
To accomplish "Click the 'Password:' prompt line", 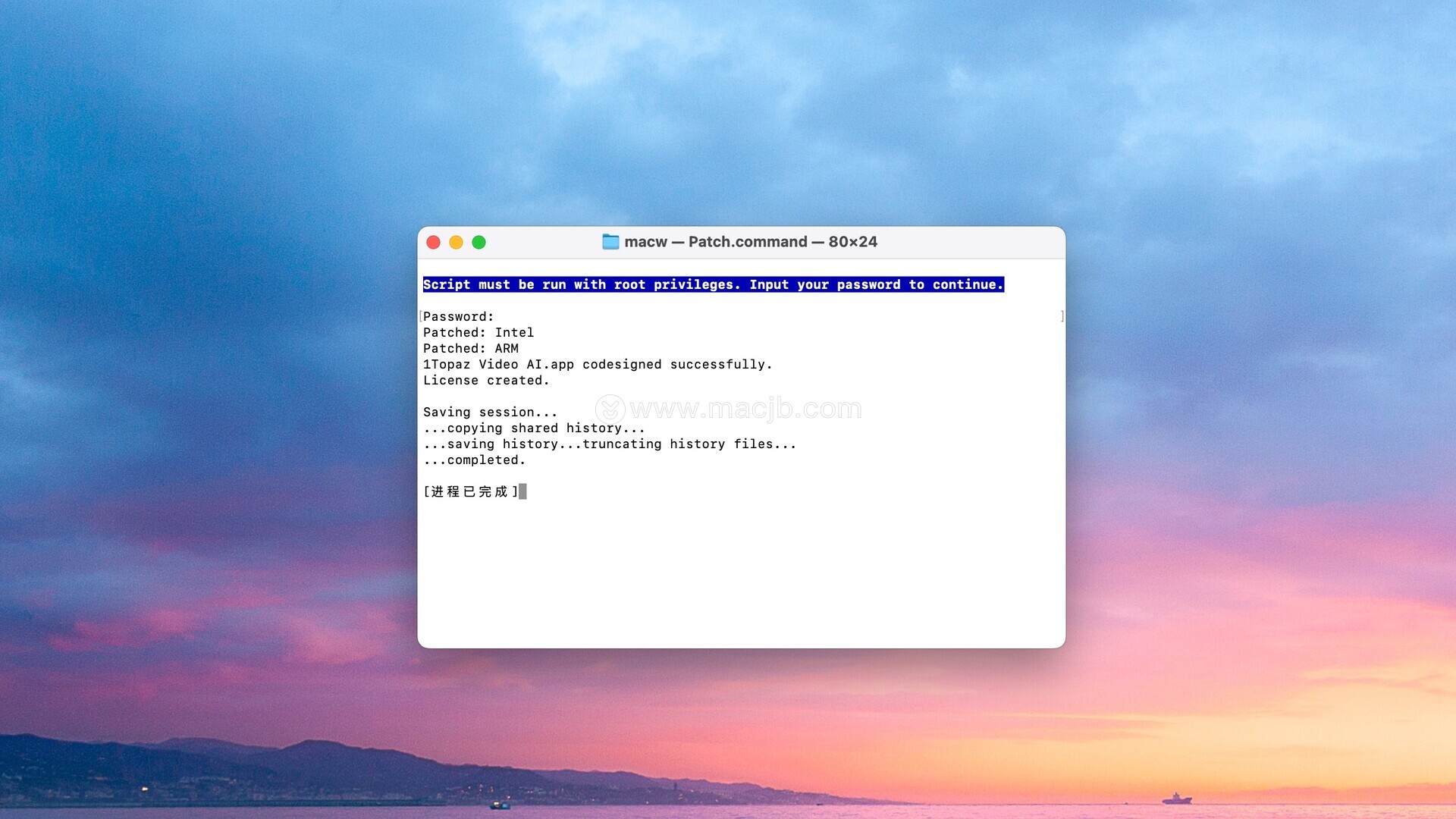I will pos(459,316).
